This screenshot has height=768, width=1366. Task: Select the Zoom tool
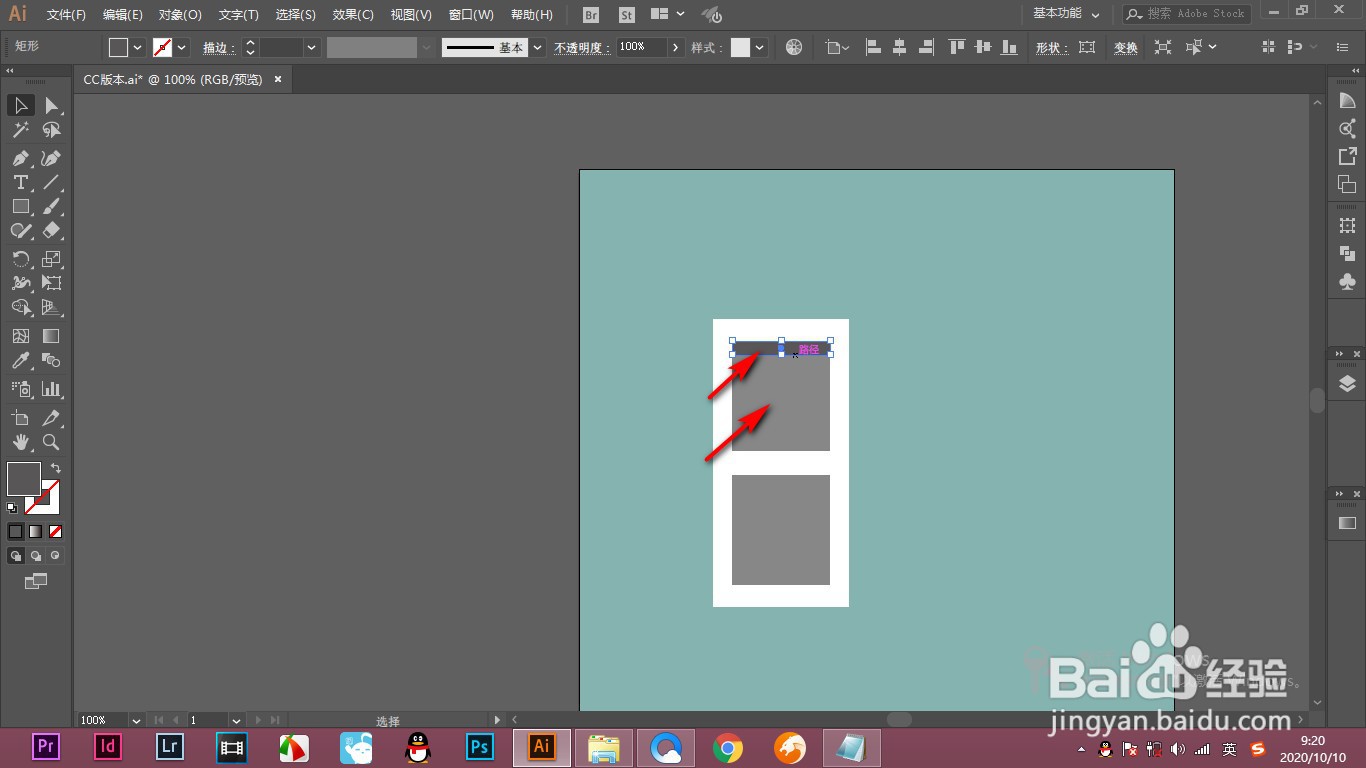51,442
